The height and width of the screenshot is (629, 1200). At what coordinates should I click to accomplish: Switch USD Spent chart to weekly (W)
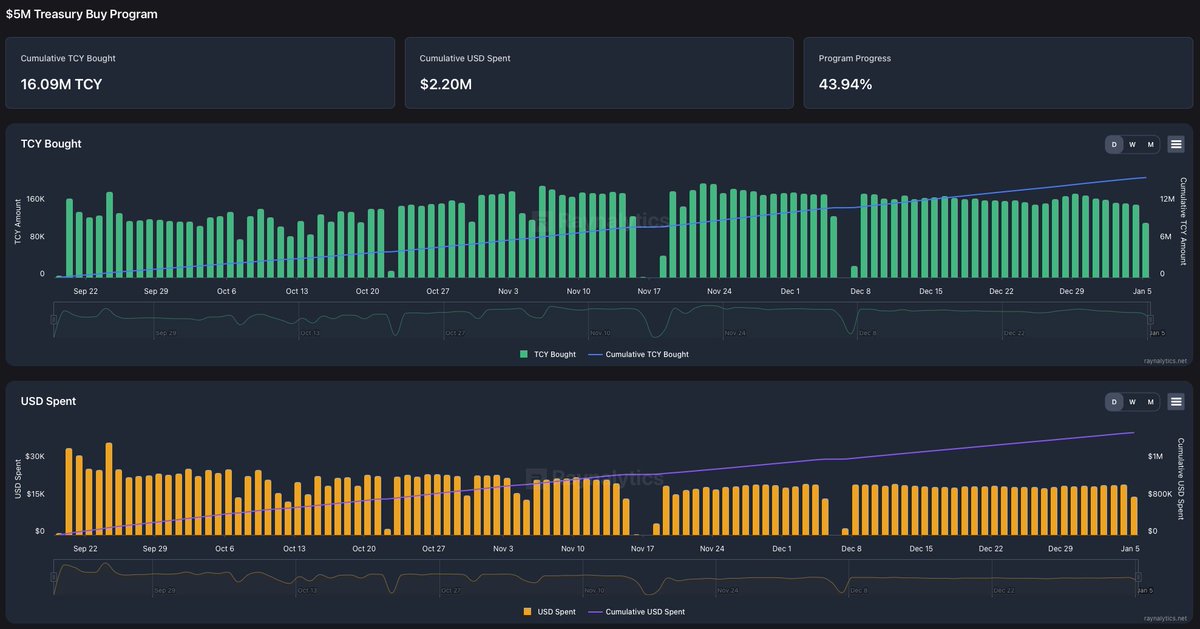point(1132,402)
